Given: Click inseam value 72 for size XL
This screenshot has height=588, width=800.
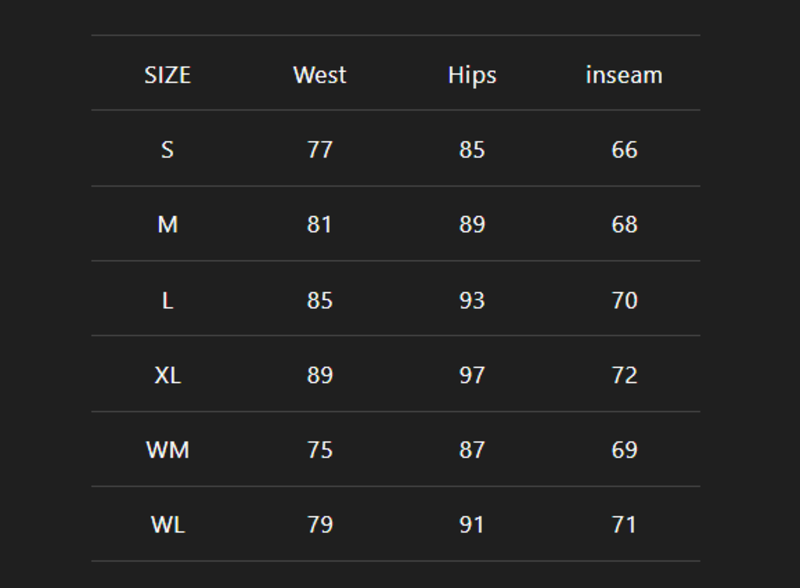Looking at the screenshot, I should 624,375.
